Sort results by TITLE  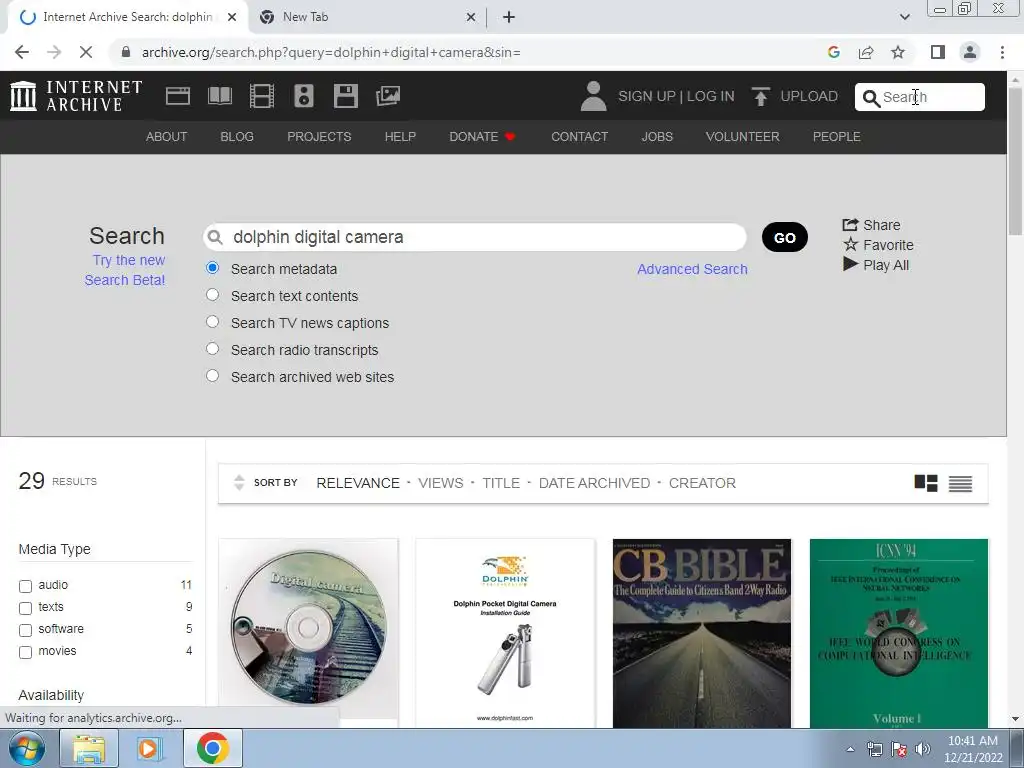pyautogui.click(x=501, y=483)
